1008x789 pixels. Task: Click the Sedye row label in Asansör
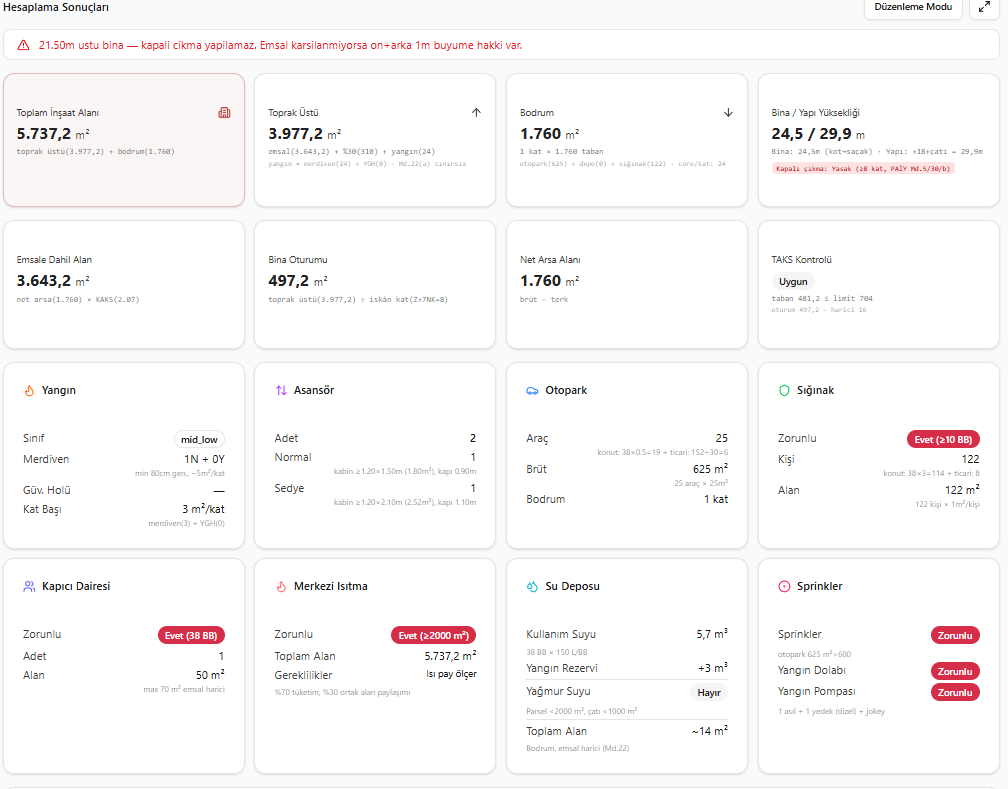click(289, 488)
